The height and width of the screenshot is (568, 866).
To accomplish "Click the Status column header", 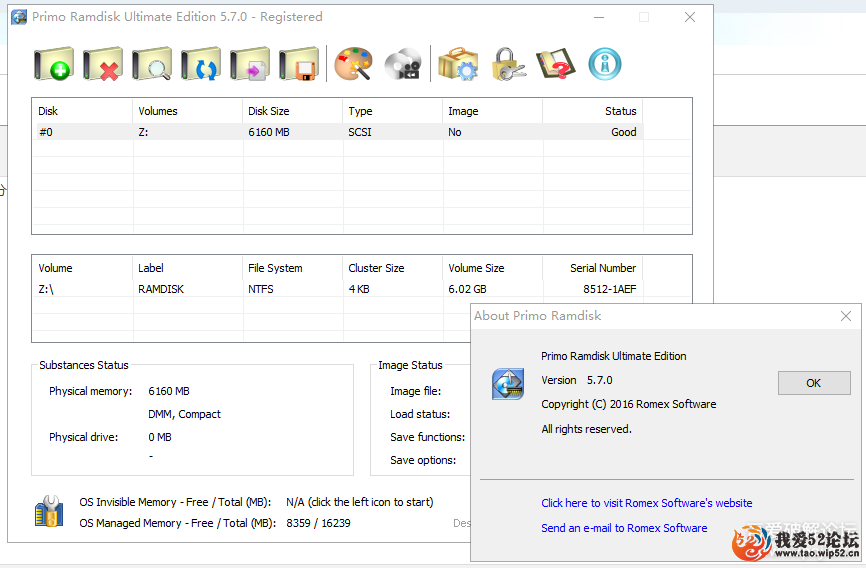I will [593, 111].
